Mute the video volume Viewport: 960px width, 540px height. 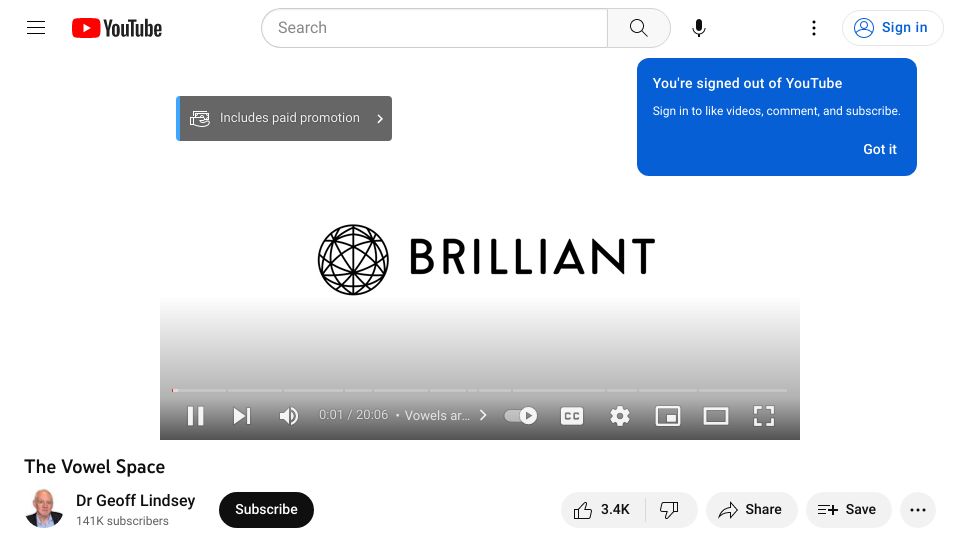pyautogui.click(x=288, y=416)
